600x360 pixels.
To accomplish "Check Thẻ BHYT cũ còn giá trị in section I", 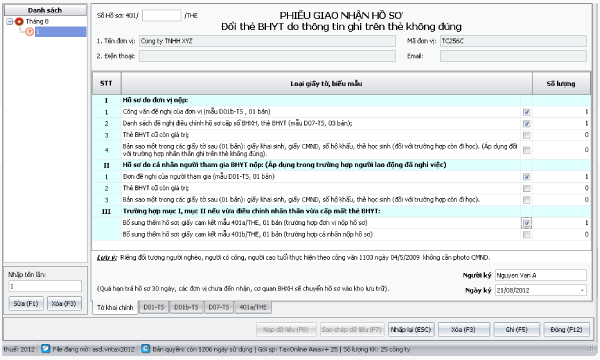I will point(527,135).
